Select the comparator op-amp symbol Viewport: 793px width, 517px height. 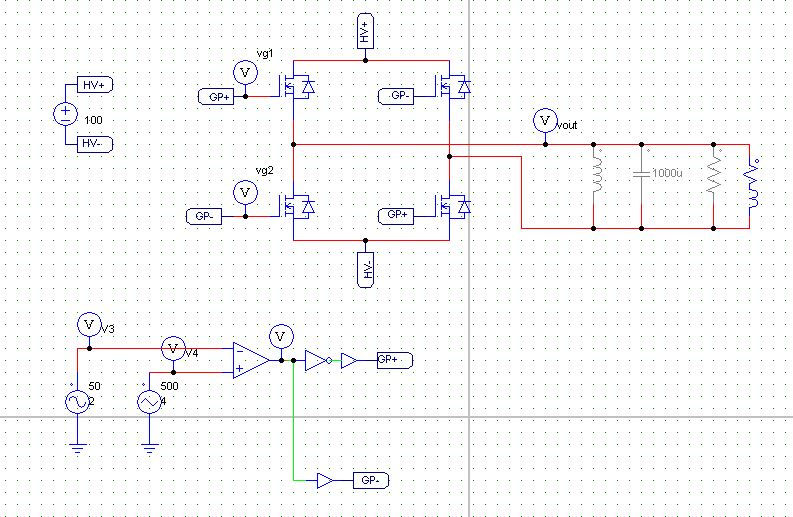(251, 361)
